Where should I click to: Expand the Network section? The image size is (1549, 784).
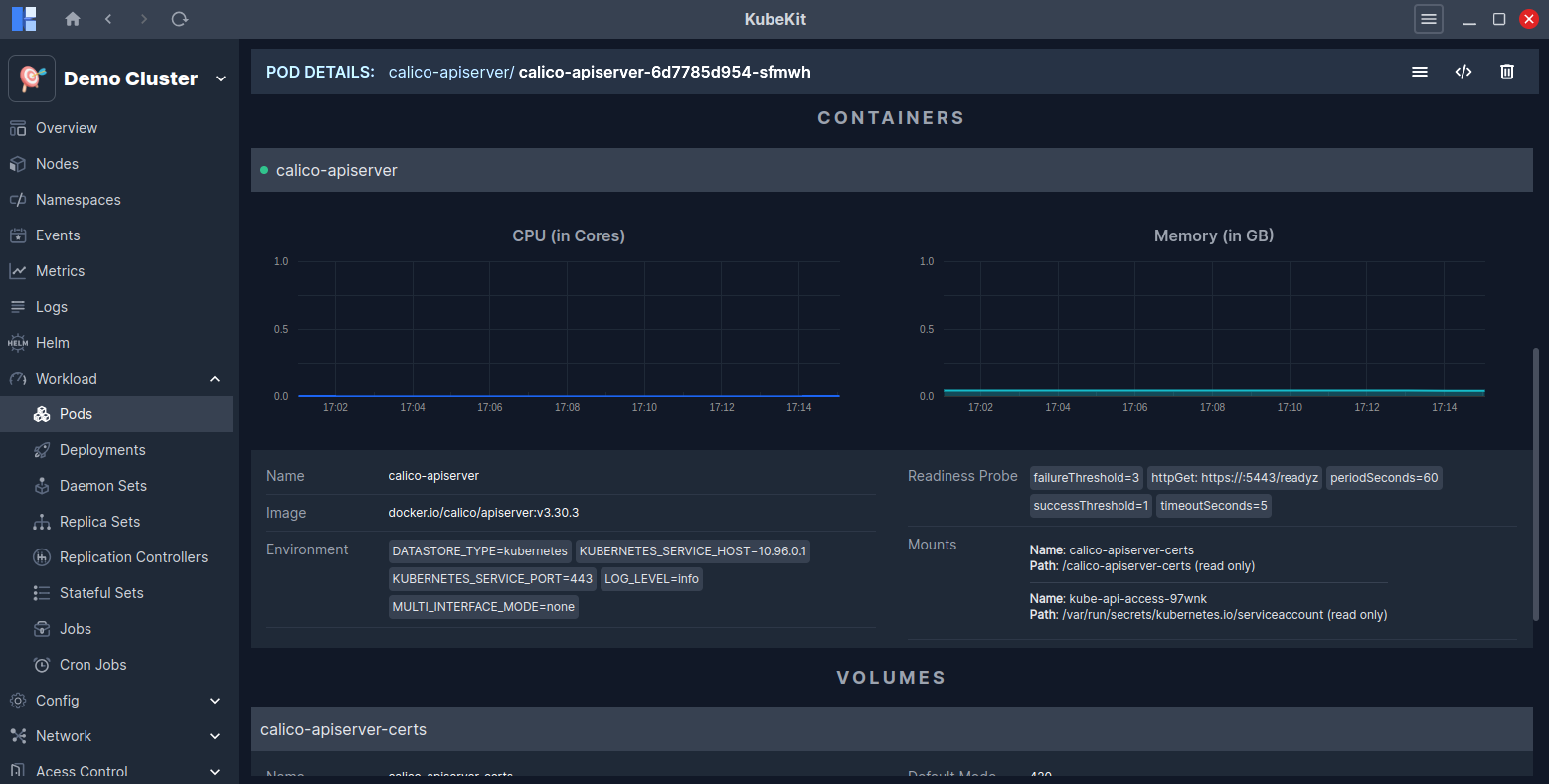pyautogui.click(x=215, y=736)
